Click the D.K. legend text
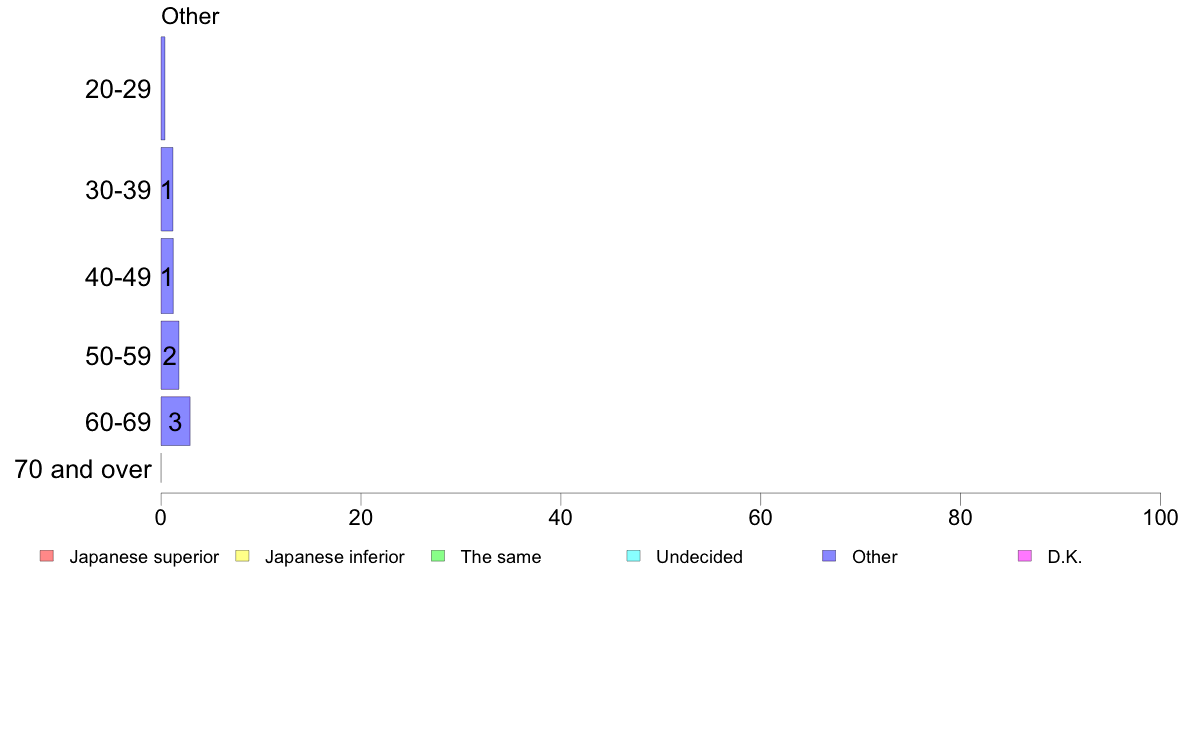Viewport: 1188px width, 736px height. click(1065, 556)
